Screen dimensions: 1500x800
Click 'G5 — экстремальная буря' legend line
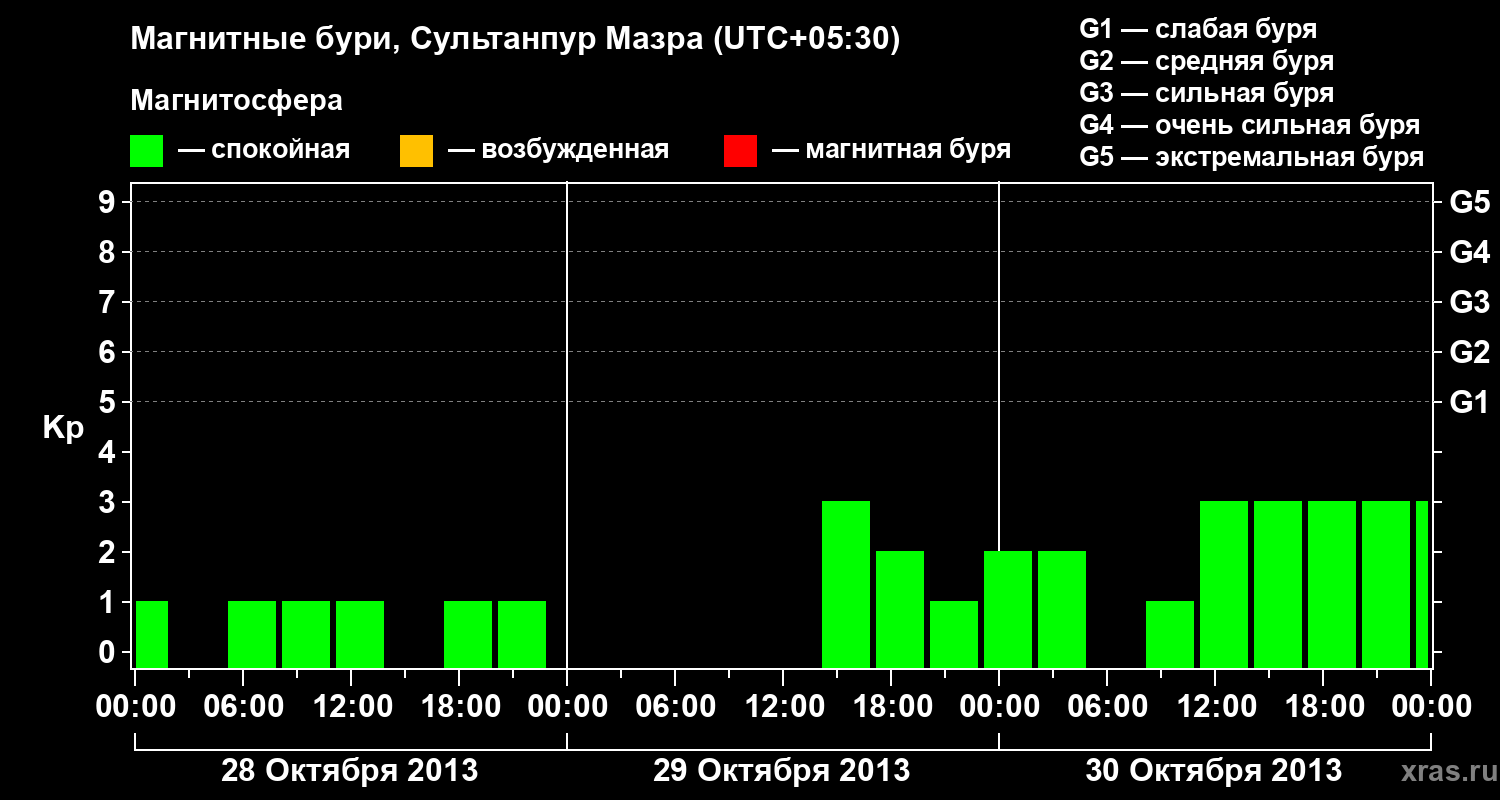[x=1252, y=157]
